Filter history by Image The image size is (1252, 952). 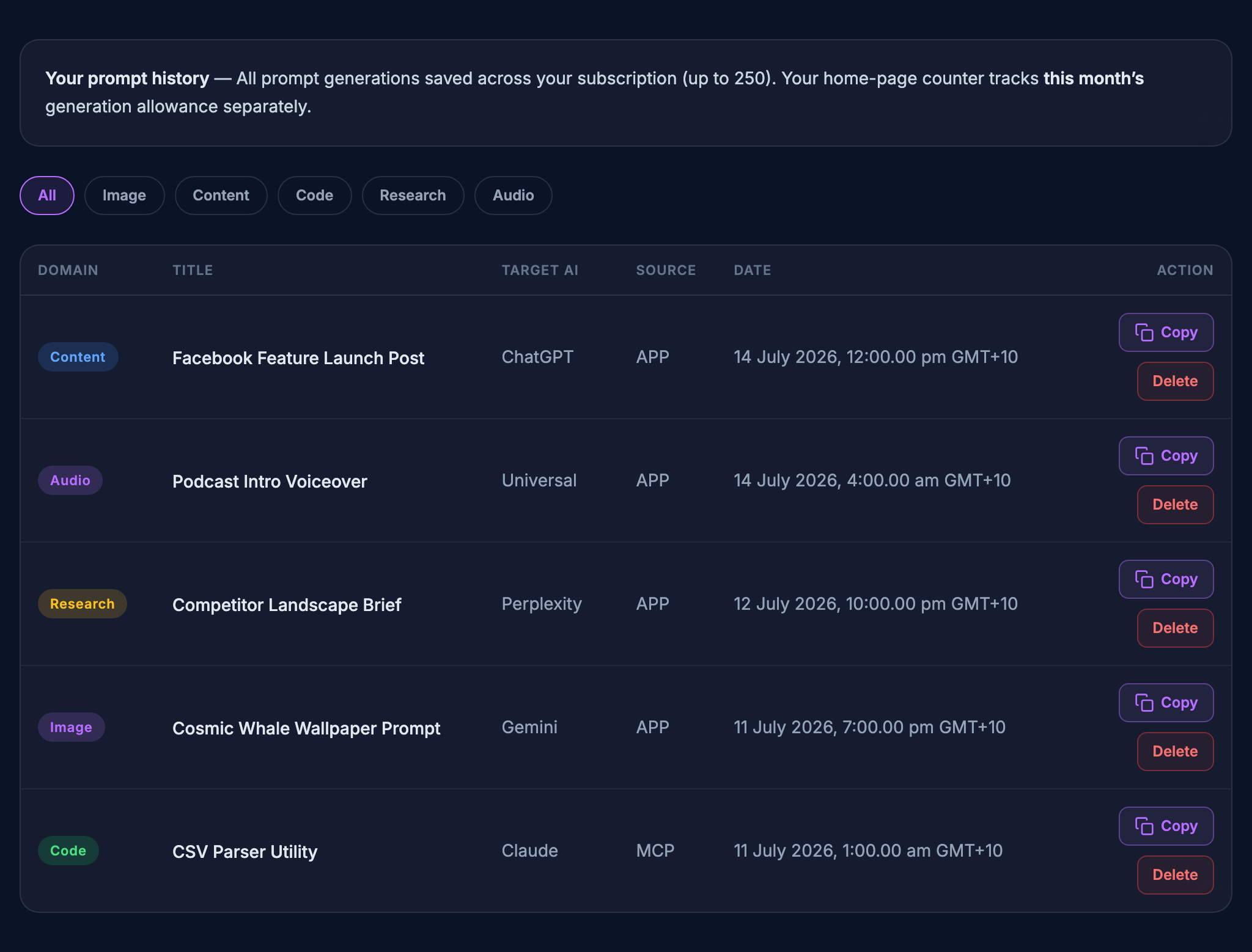(x=124, y=196)
